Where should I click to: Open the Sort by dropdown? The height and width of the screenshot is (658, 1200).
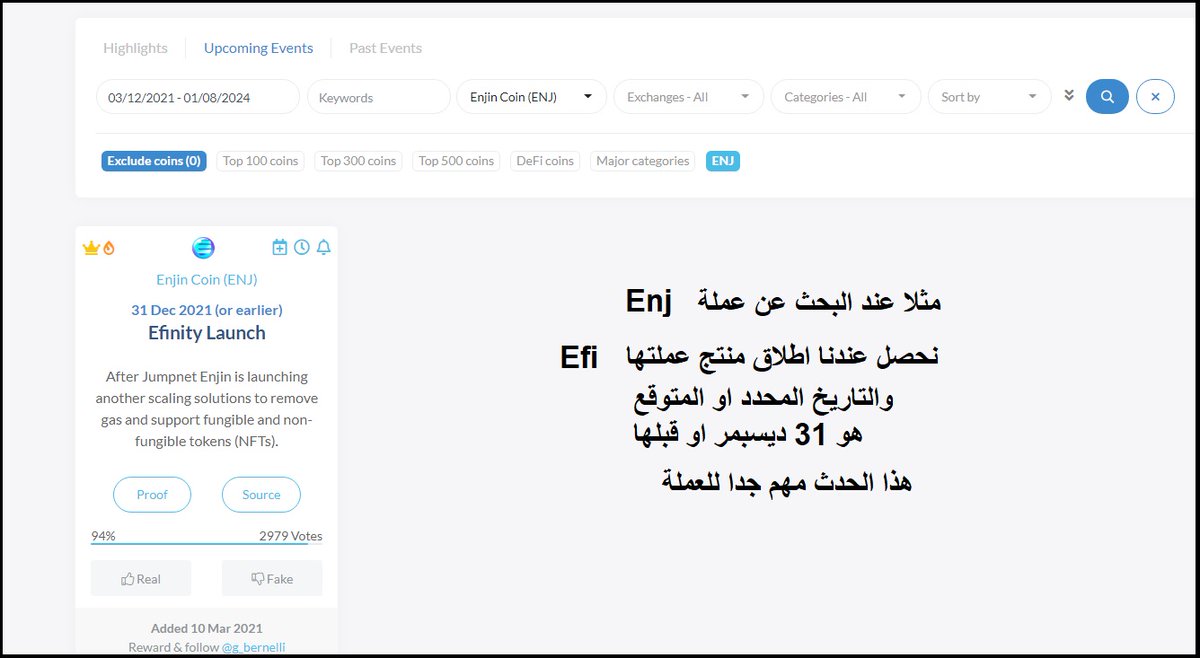tap(990, 97)
